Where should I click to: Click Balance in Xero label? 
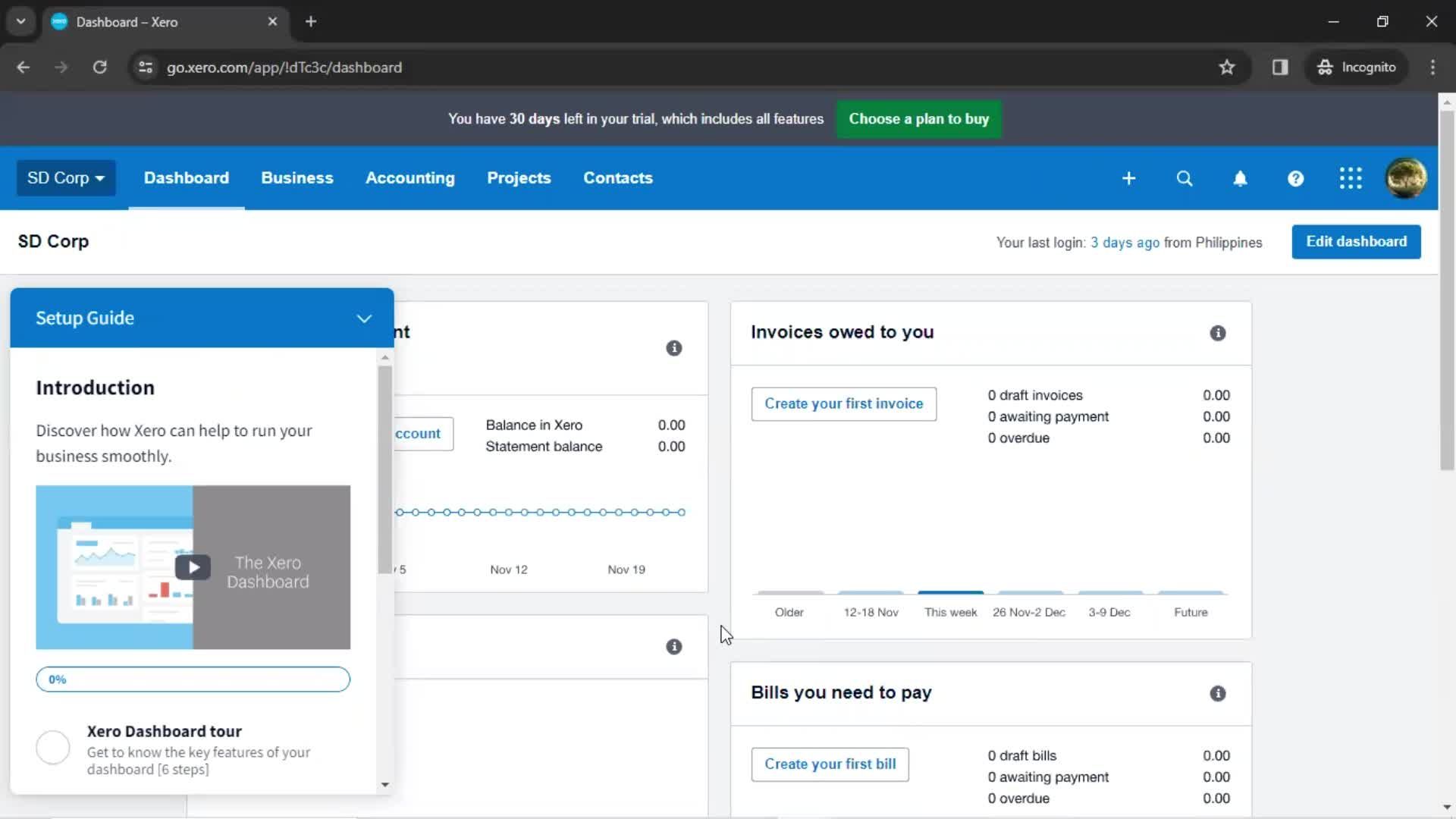(534, 425)
